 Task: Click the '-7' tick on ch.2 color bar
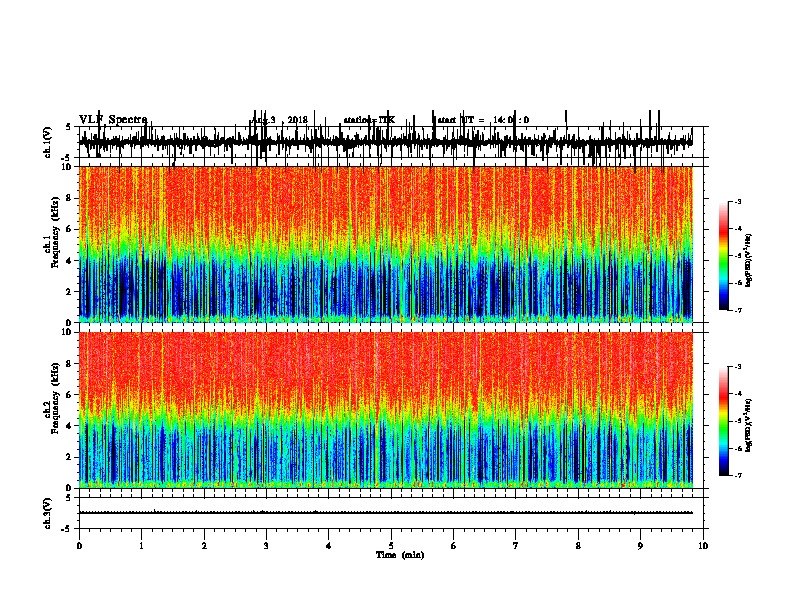737,475
